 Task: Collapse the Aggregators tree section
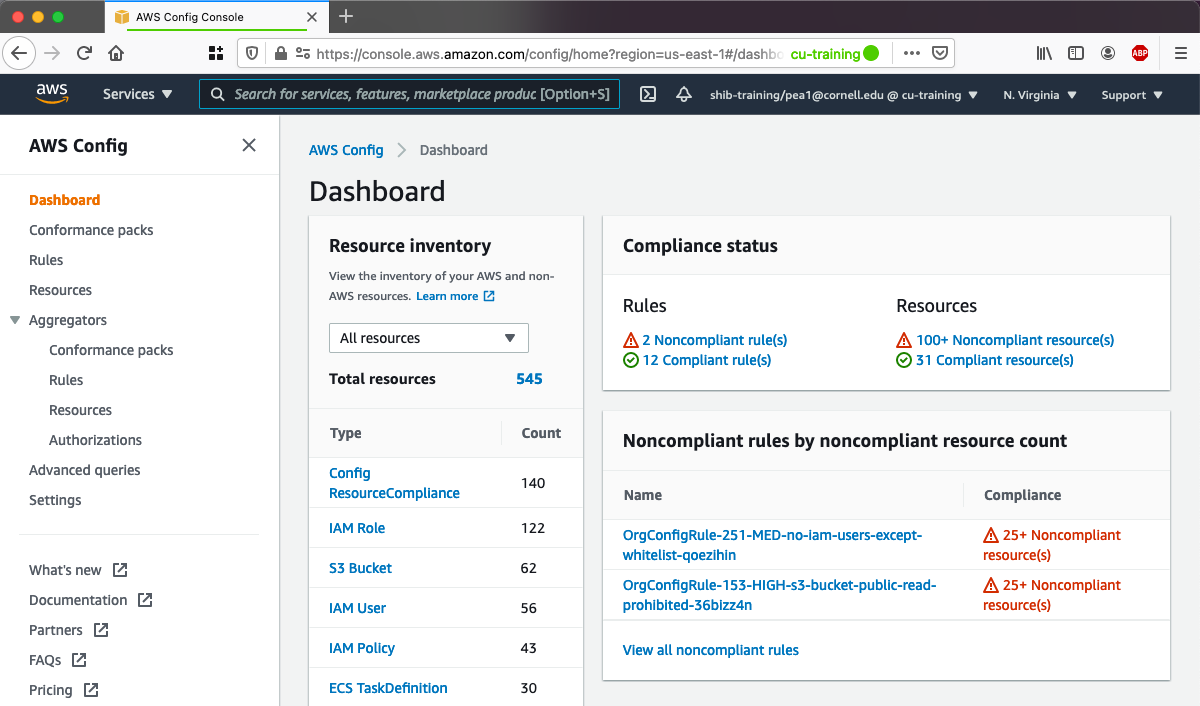[x=14, y=320]
